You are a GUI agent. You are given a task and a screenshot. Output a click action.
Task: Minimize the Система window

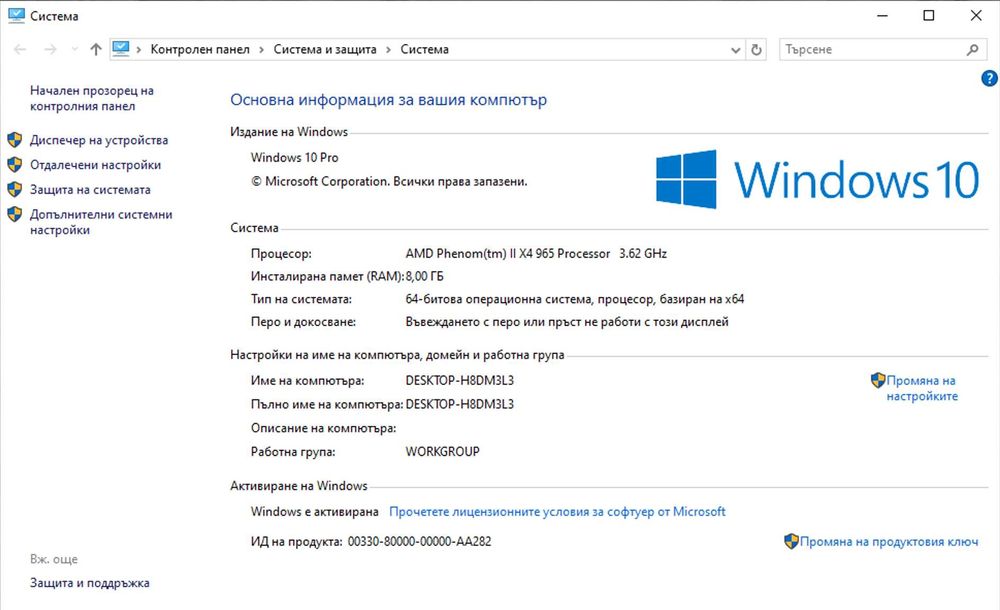point(883,15)
